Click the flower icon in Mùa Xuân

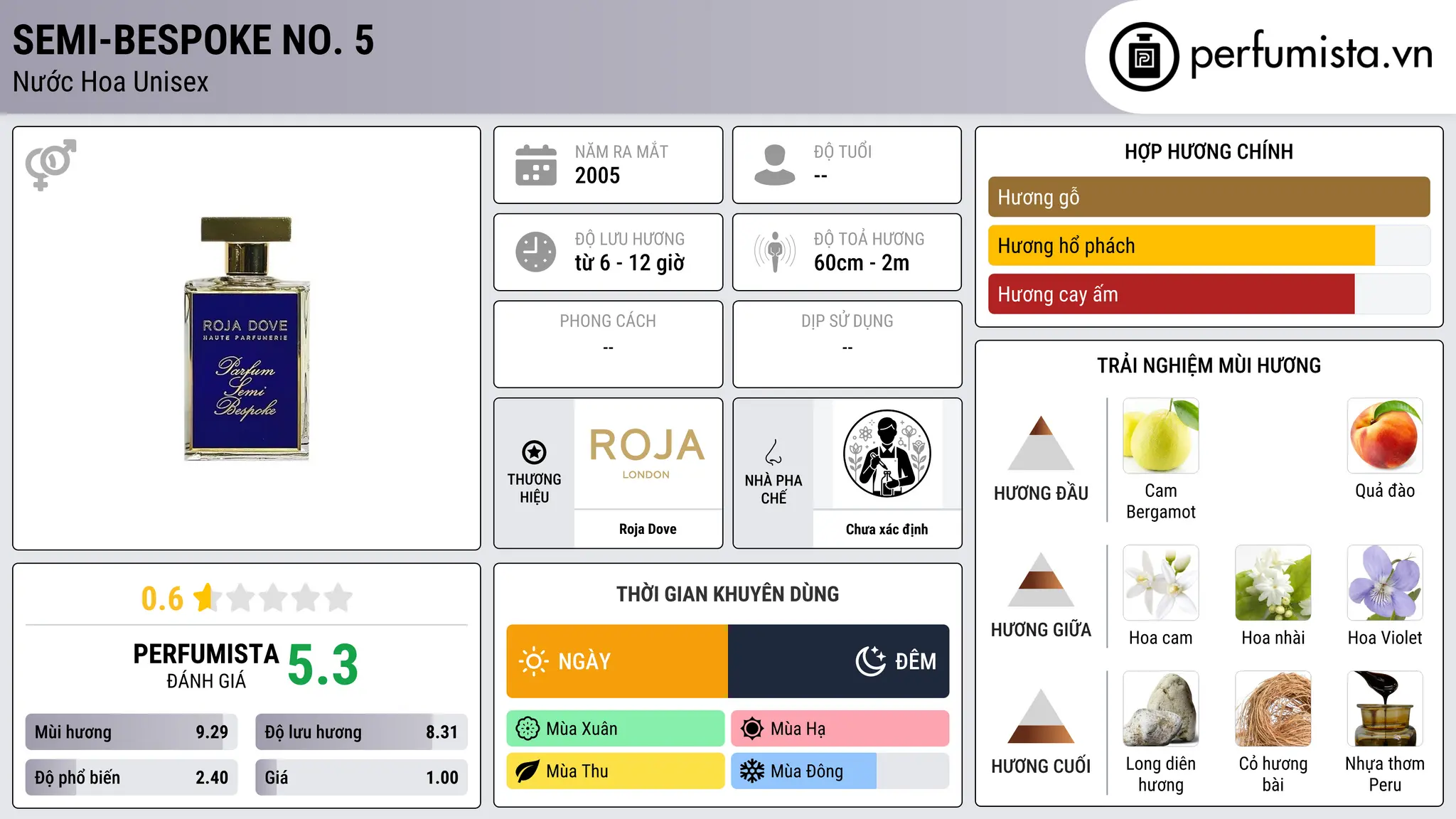[528, 729]
